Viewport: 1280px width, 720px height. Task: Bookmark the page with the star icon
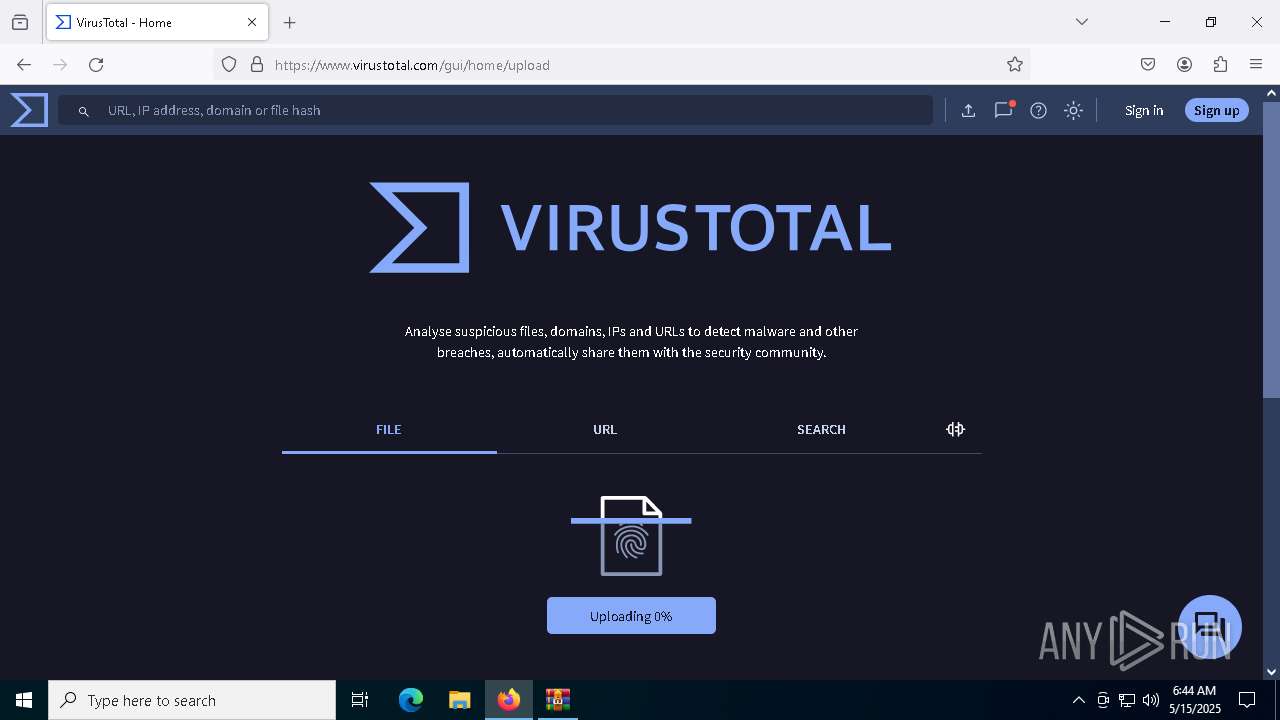coord(1015,65)
